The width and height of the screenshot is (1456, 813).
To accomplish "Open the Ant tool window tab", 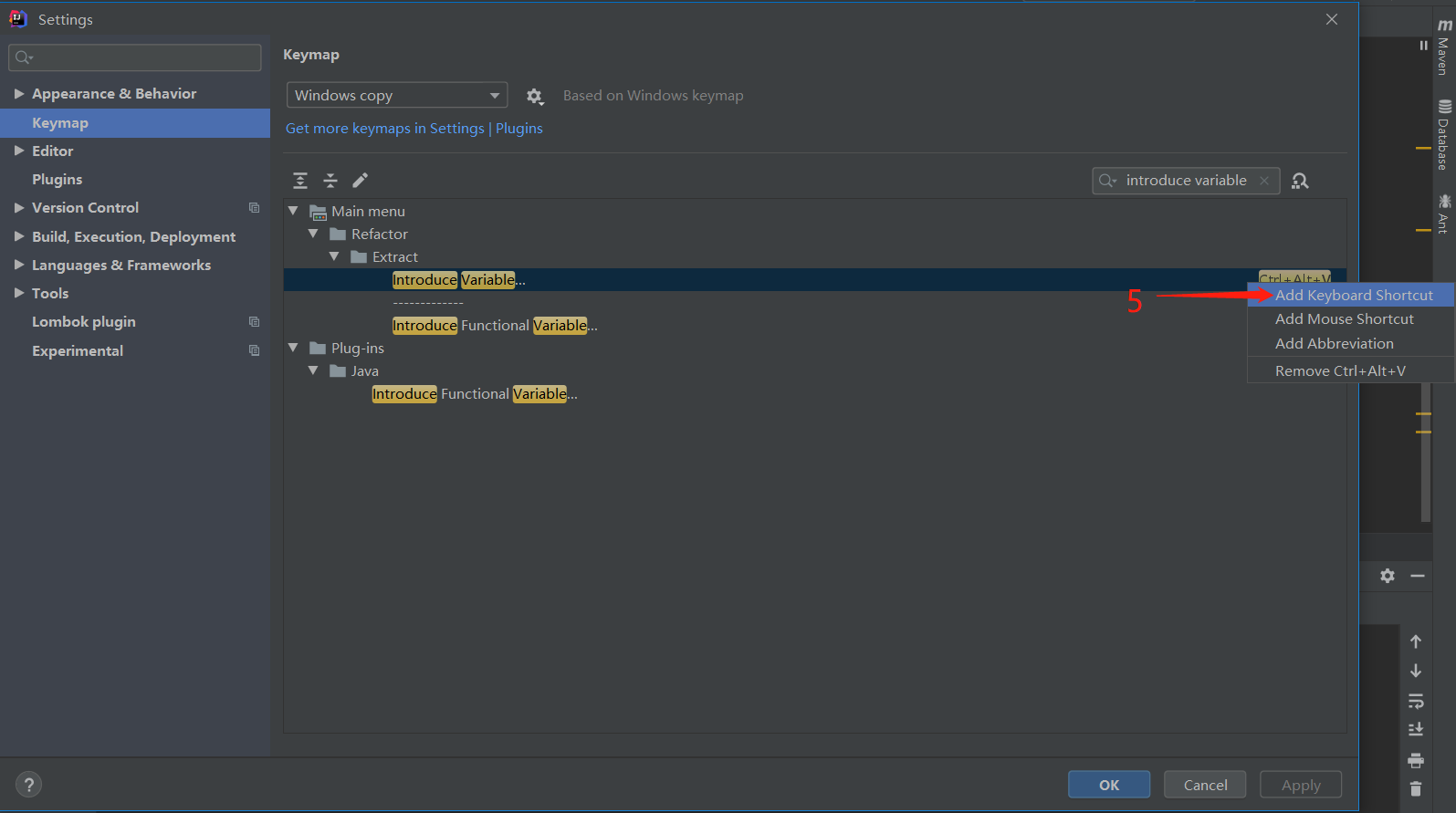I will pyautogui.click(x=1444, y=214).
